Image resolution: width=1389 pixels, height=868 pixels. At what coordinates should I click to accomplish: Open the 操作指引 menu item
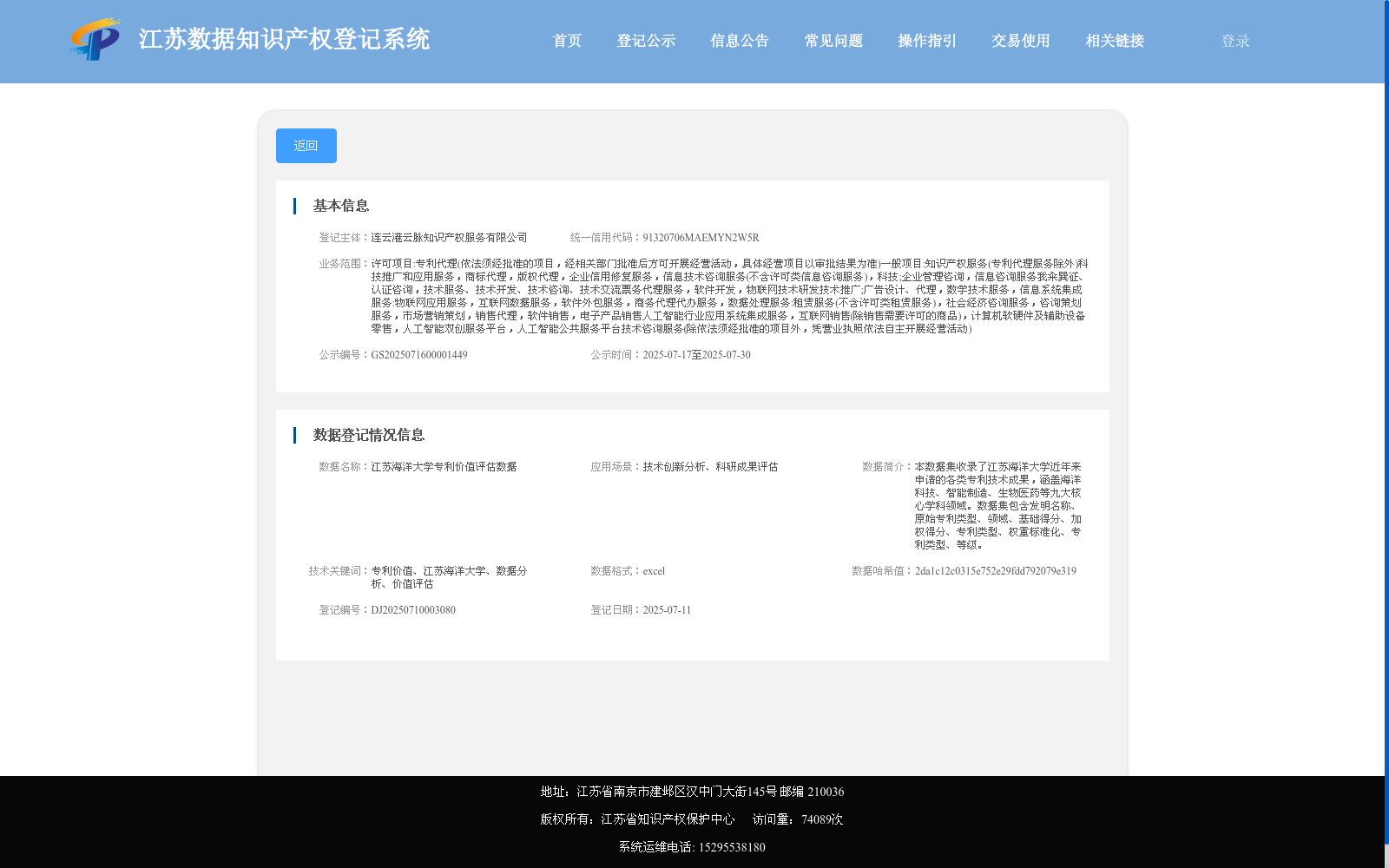tap(927, 41)
